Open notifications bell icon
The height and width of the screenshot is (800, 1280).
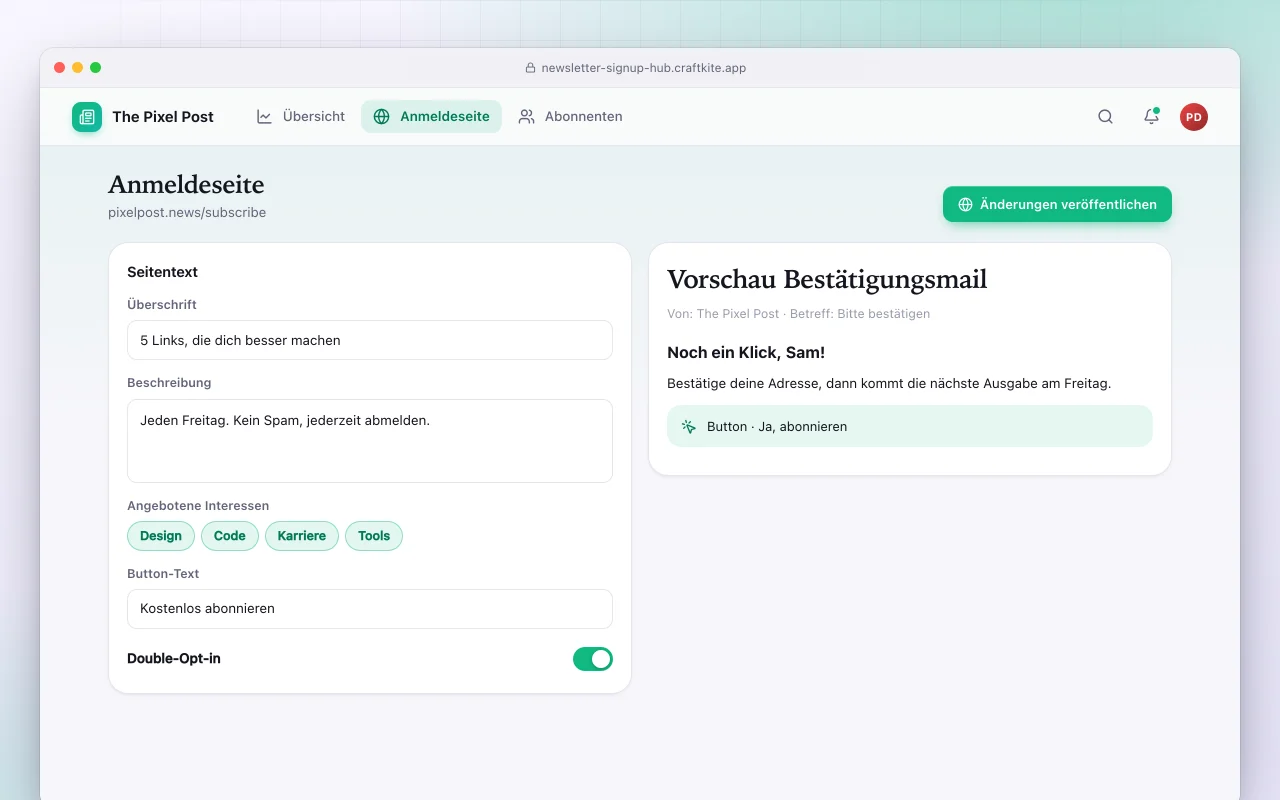click(1151, 117)
